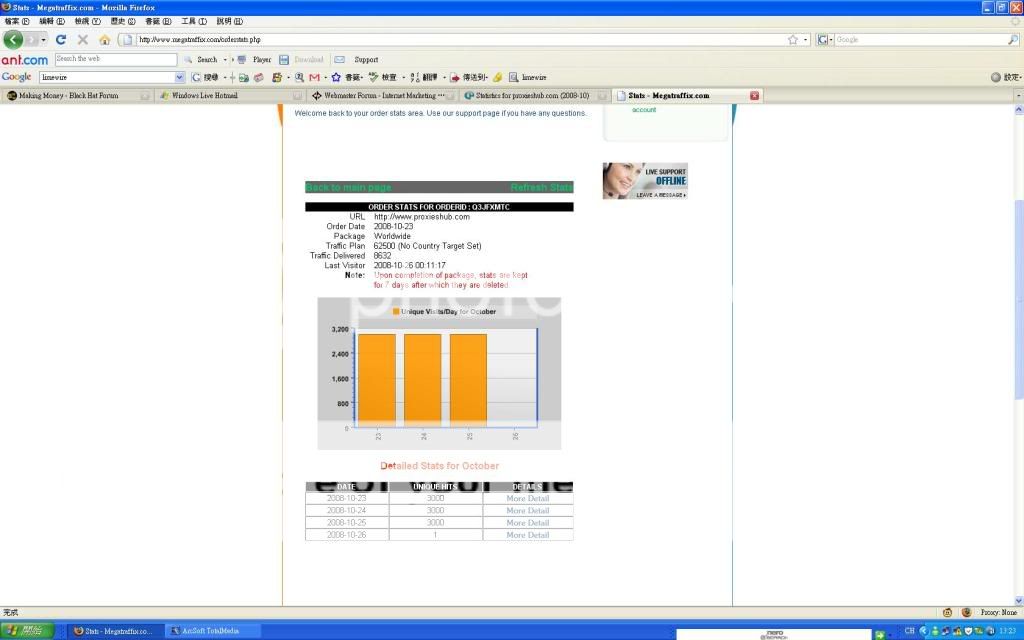
Task: Open the back/forward history dropdown arrow
Action: [x=43, y=40]
